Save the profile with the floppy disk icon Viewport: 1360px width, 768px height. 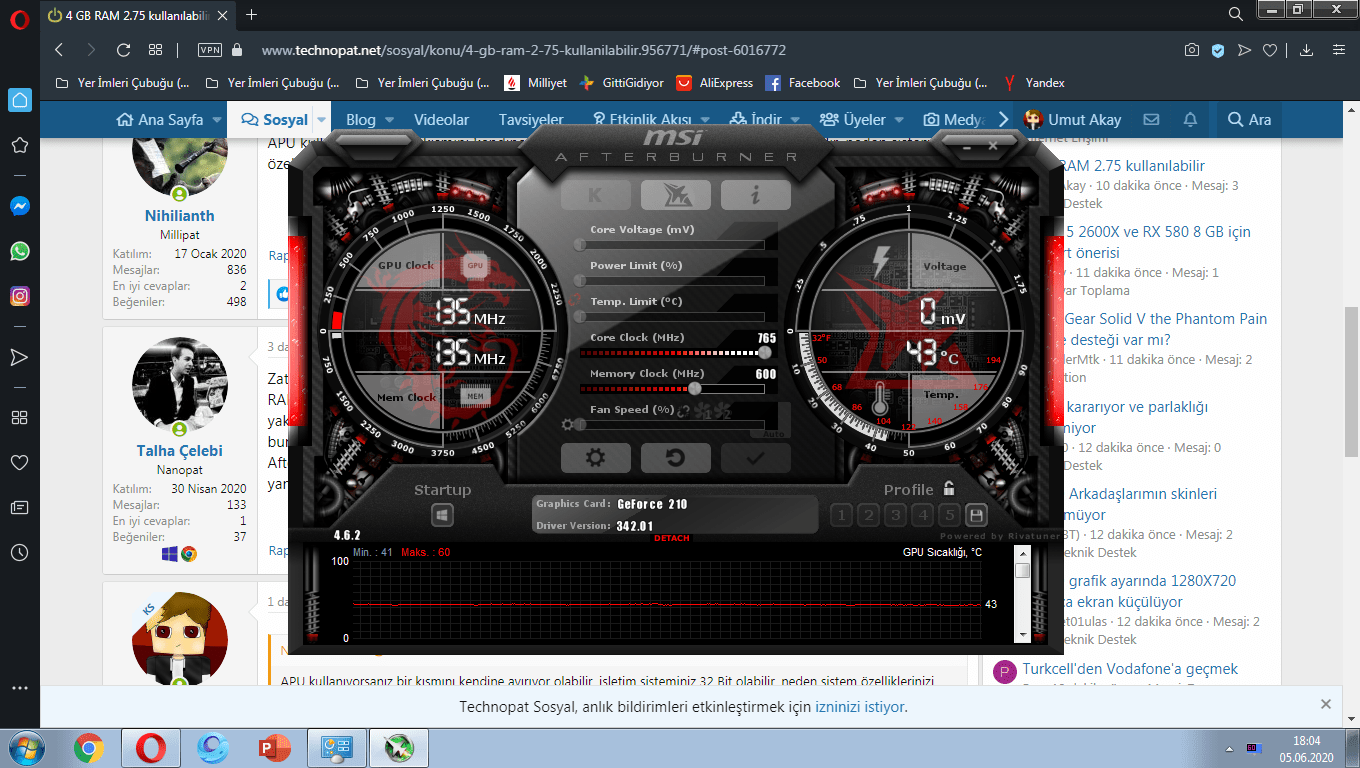976,515
